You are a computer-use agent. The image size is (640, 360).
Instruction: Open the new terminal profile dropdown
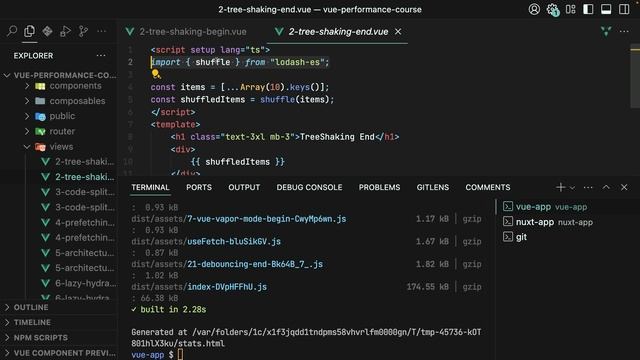point(572,188)
